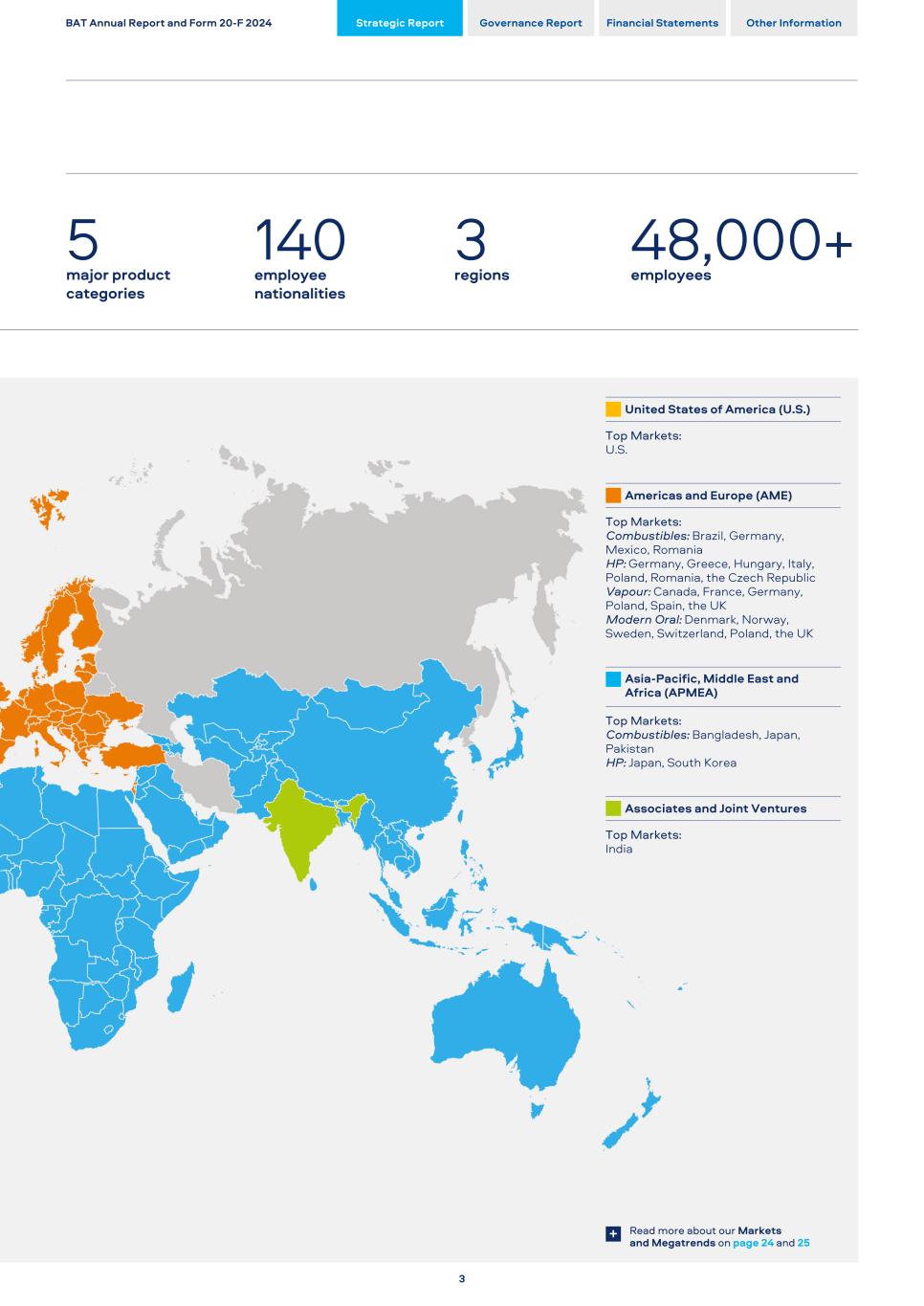Viewport: 924px width, 1306px height.
Task: Click the Associates and Joint Ventures heading
Action: pos(715,808)
